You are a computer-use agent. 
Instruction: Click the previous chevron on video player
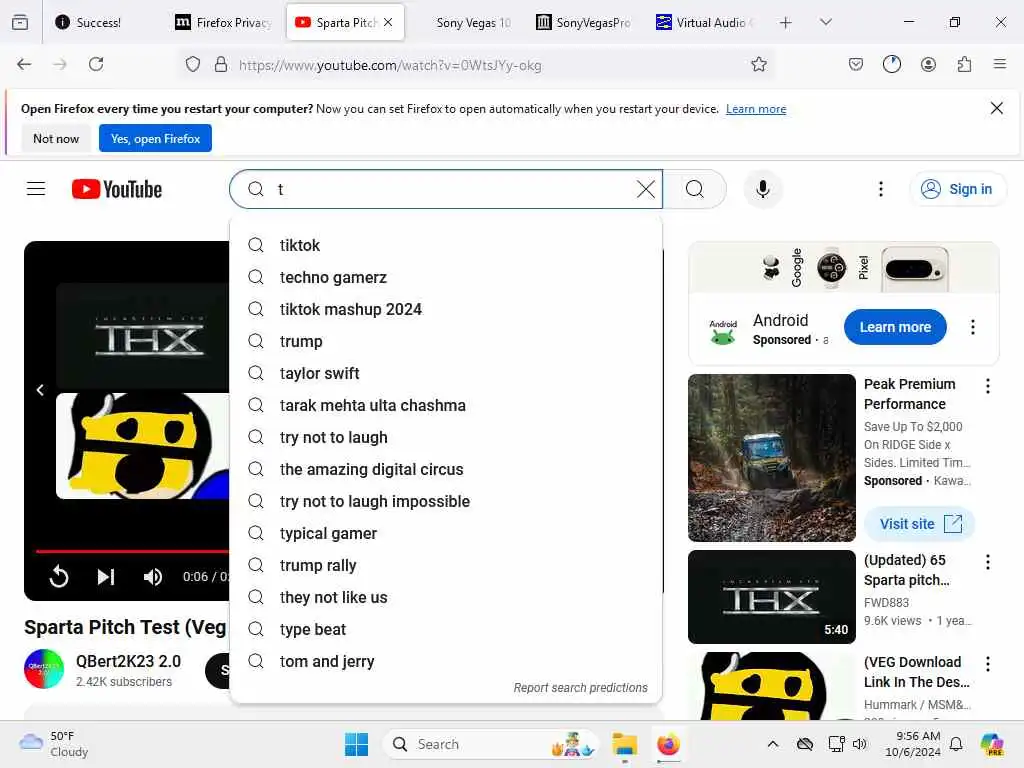pos(40,390)
